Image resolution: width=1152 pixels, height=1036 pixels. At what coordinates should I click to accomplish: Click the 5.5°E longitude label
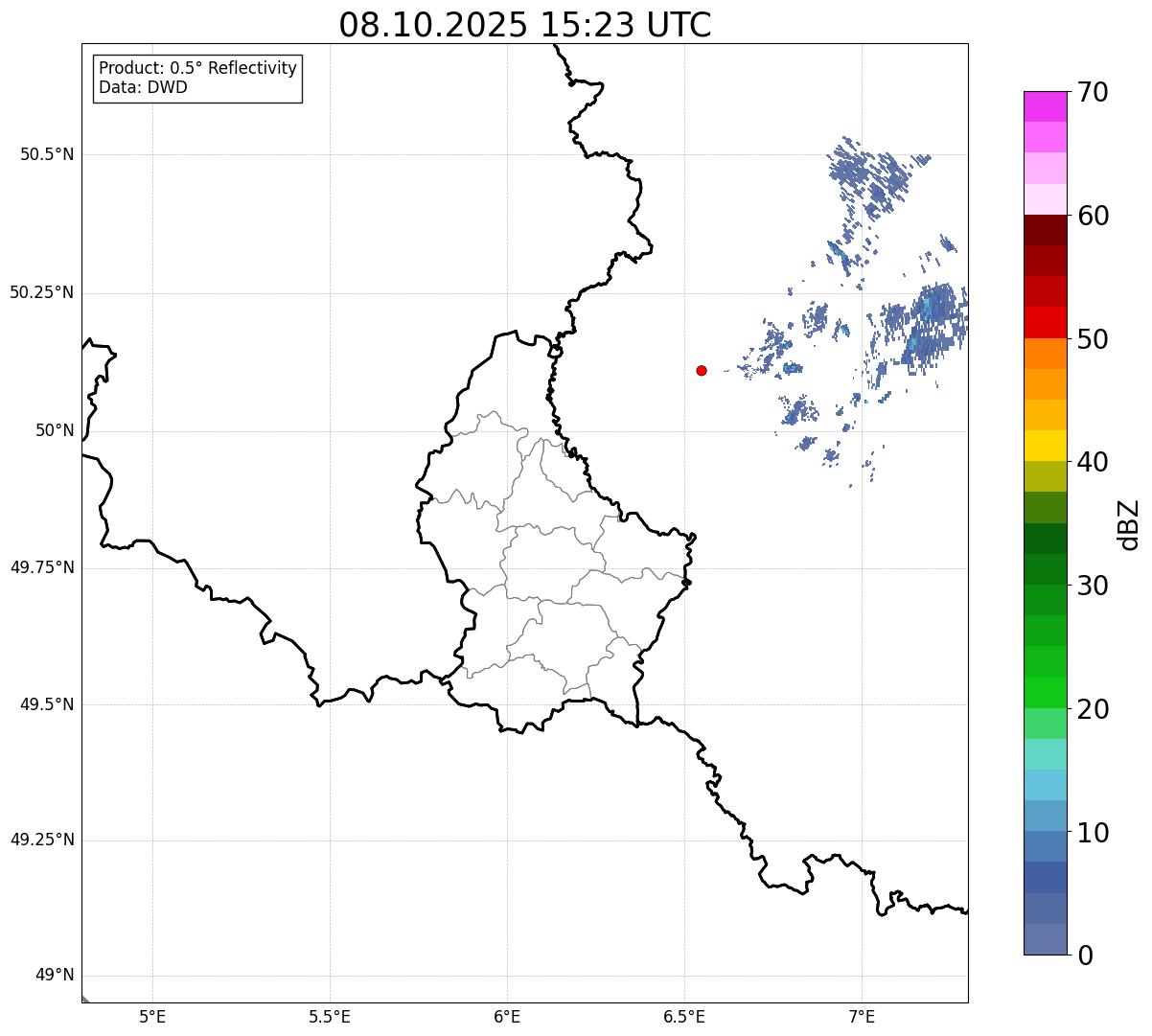[330, 1016]
